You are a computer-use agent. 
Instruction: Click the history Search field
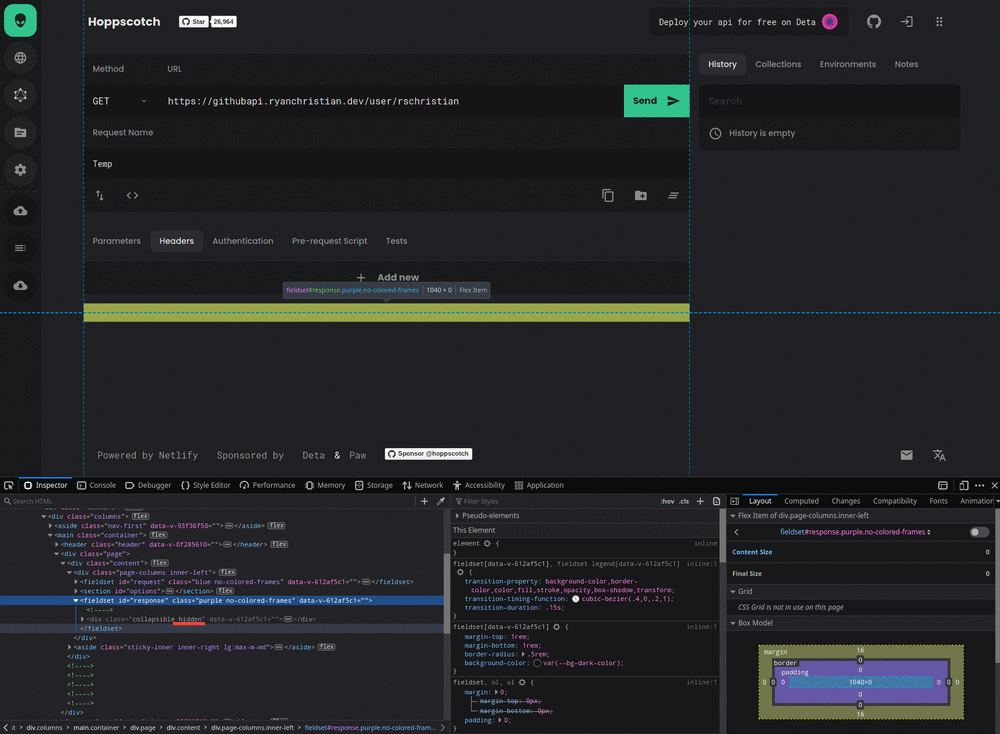click(830, 101)
